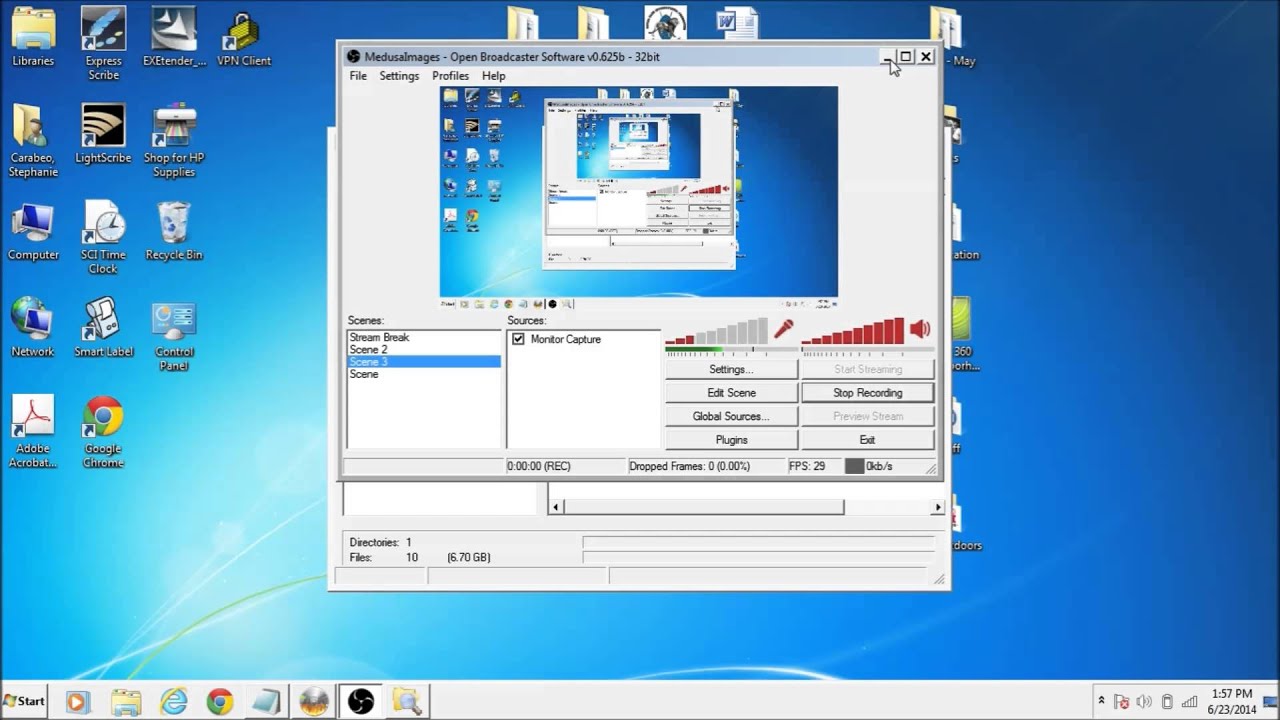Click the background window's right scroll arrow
This screenshot has height=720, width=1280.
coord(937,507)
